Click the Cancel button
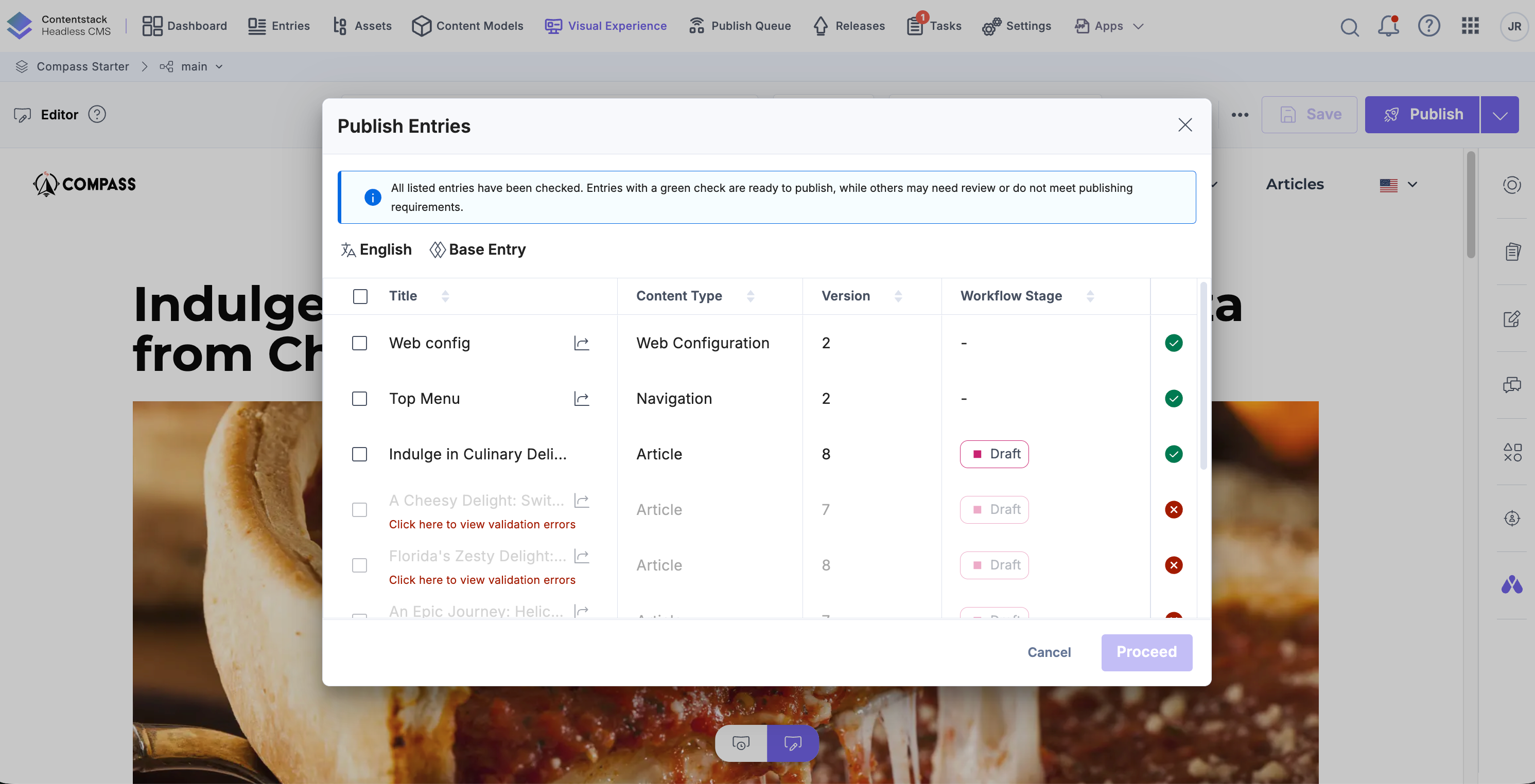1535x784 pixels. click(x=1049, y=652)
